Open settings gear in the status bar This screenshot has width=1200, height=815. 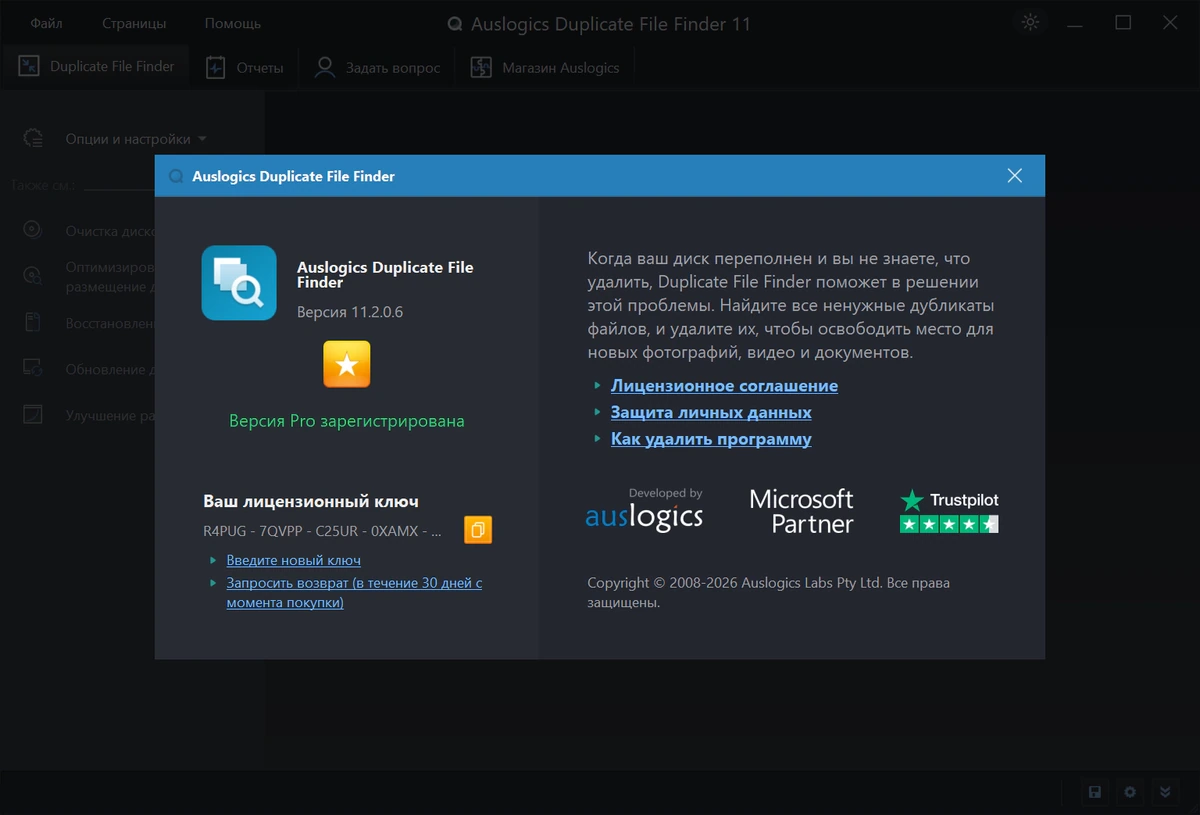coord(1130,792)
